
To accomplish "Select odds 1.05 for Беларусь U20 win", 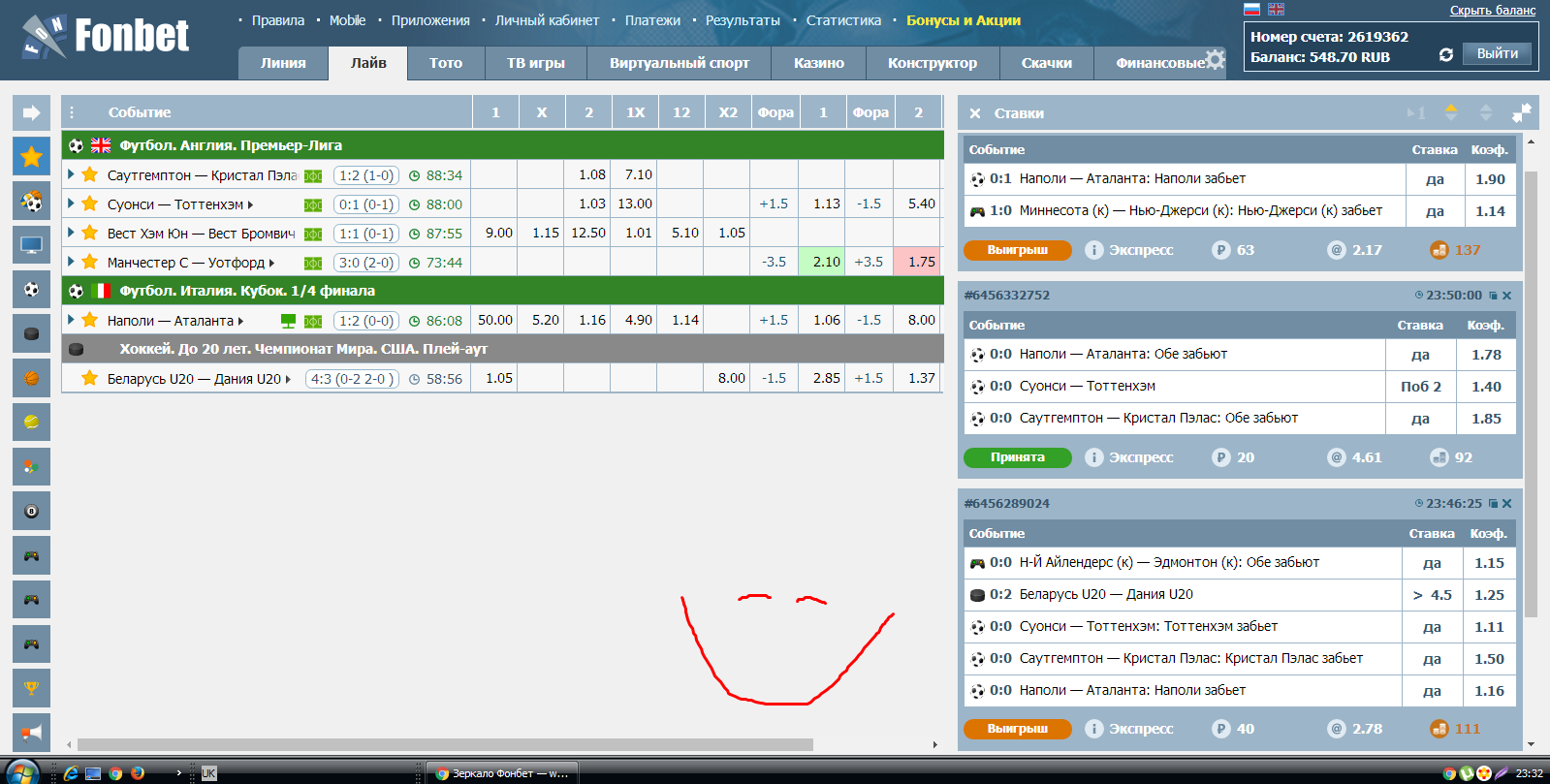I will [495, 378].
